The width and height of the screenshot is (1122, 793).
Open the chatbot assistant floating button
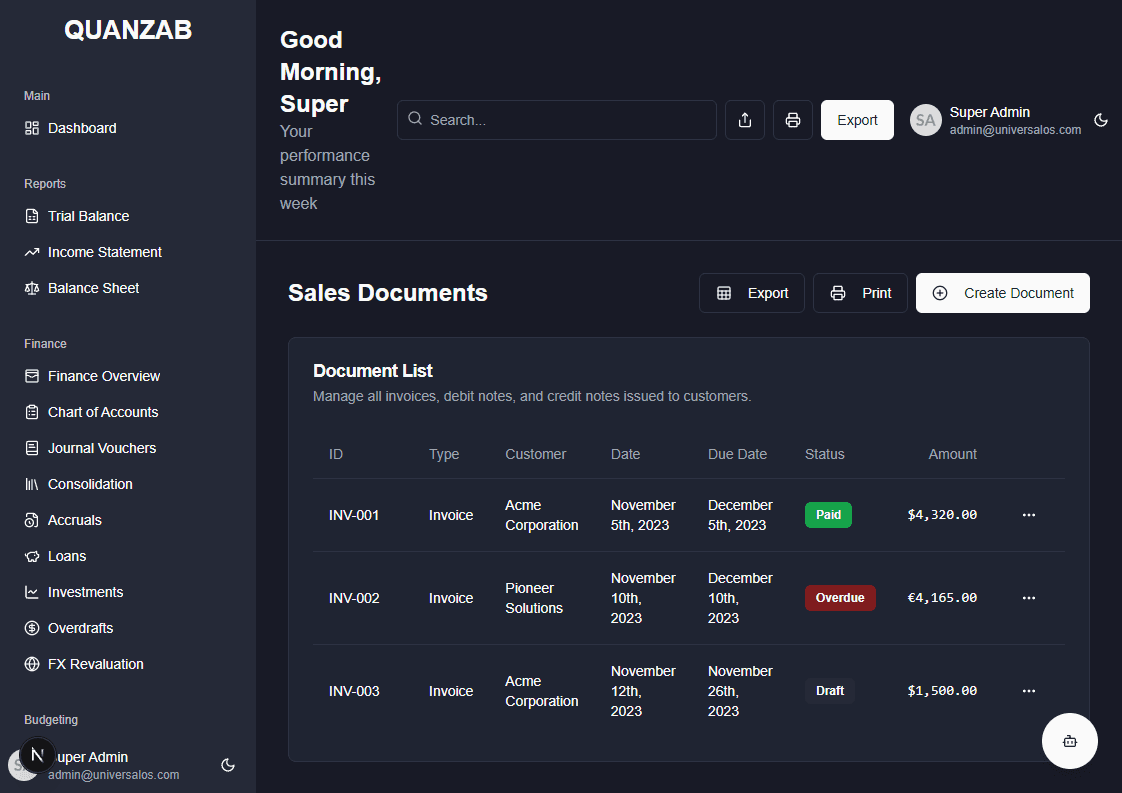[x=1069, y=741]
